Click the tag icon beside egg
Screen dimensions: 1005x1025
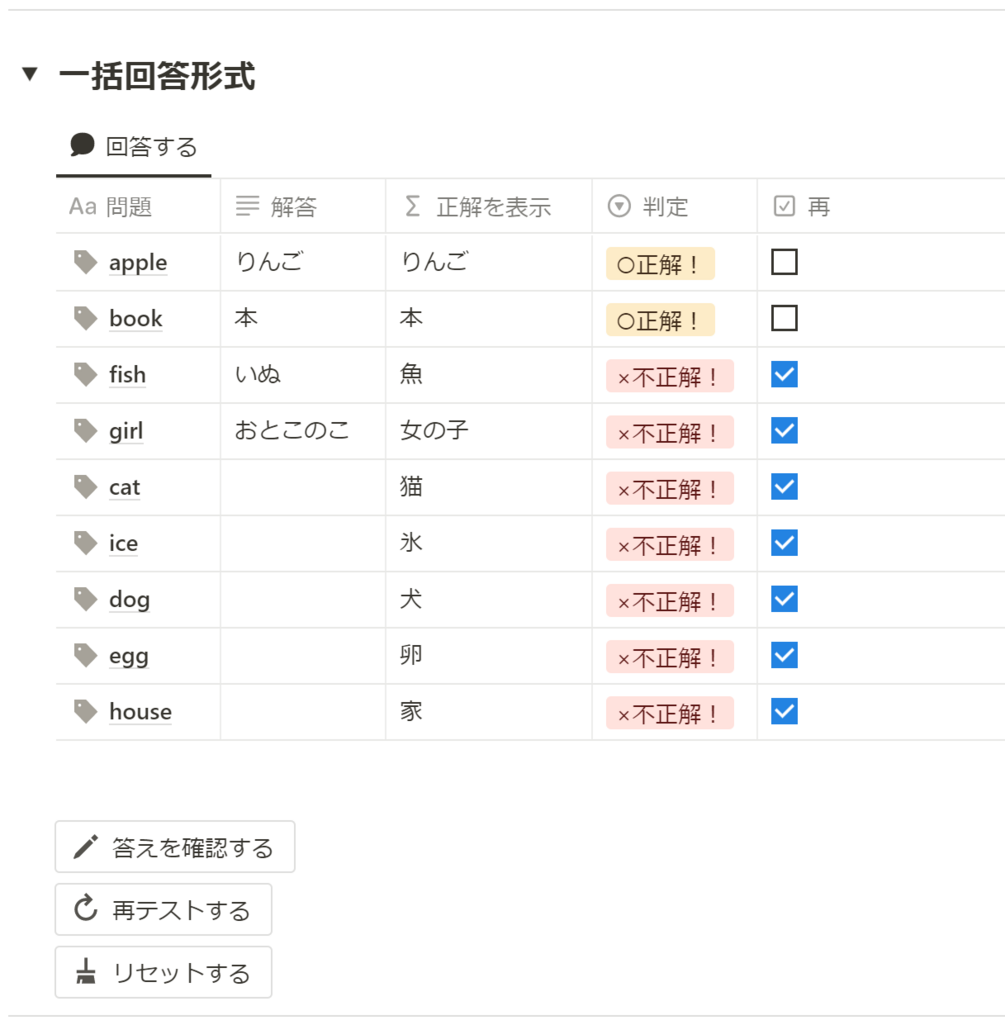click(86, 655)
